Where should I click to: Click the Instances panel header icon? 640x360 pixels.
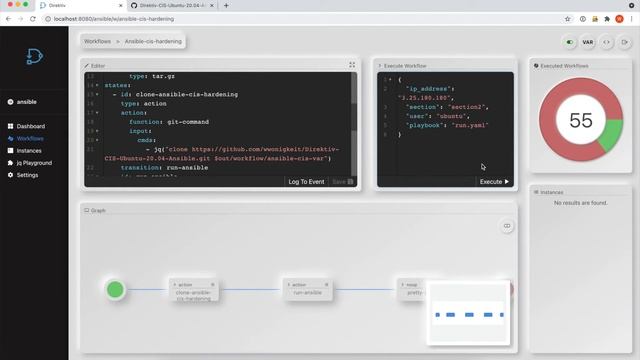pyautogui.click(x=536, y=192)
